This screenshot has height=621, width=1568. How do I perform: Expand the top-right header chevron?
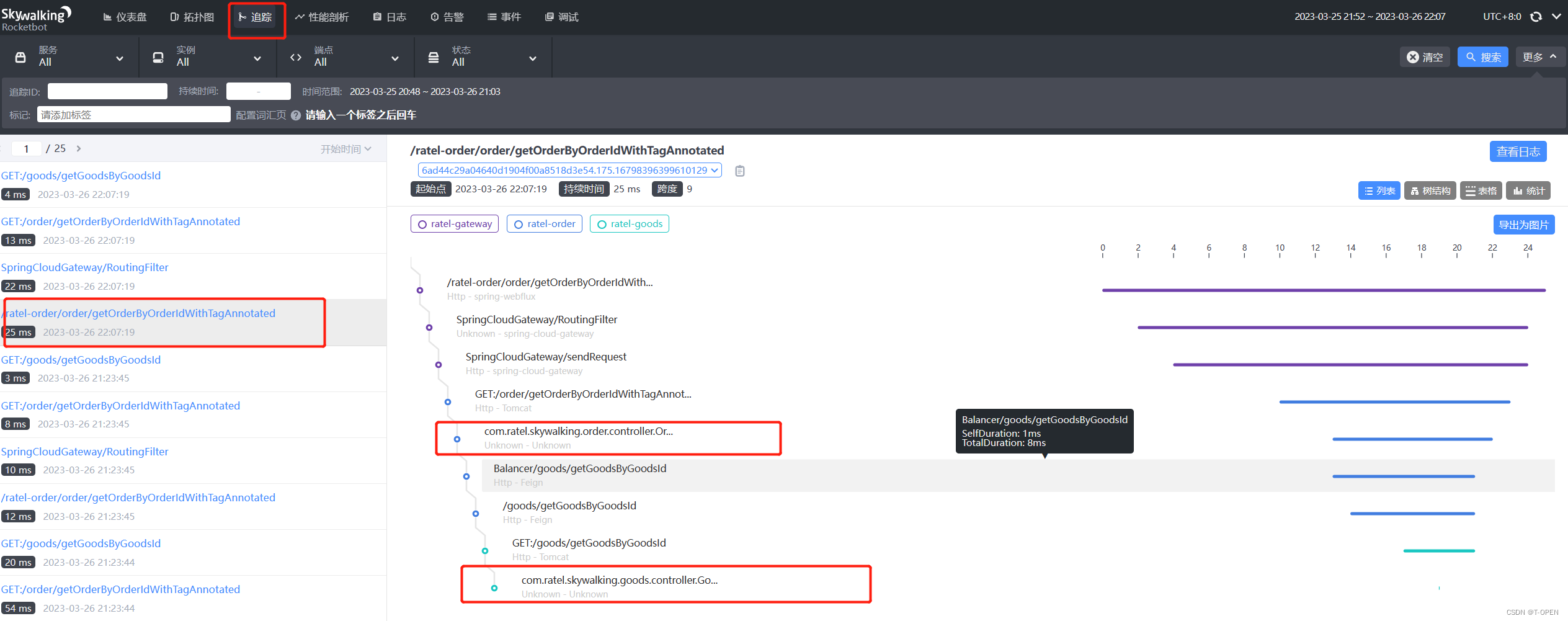click(1556, 17)
